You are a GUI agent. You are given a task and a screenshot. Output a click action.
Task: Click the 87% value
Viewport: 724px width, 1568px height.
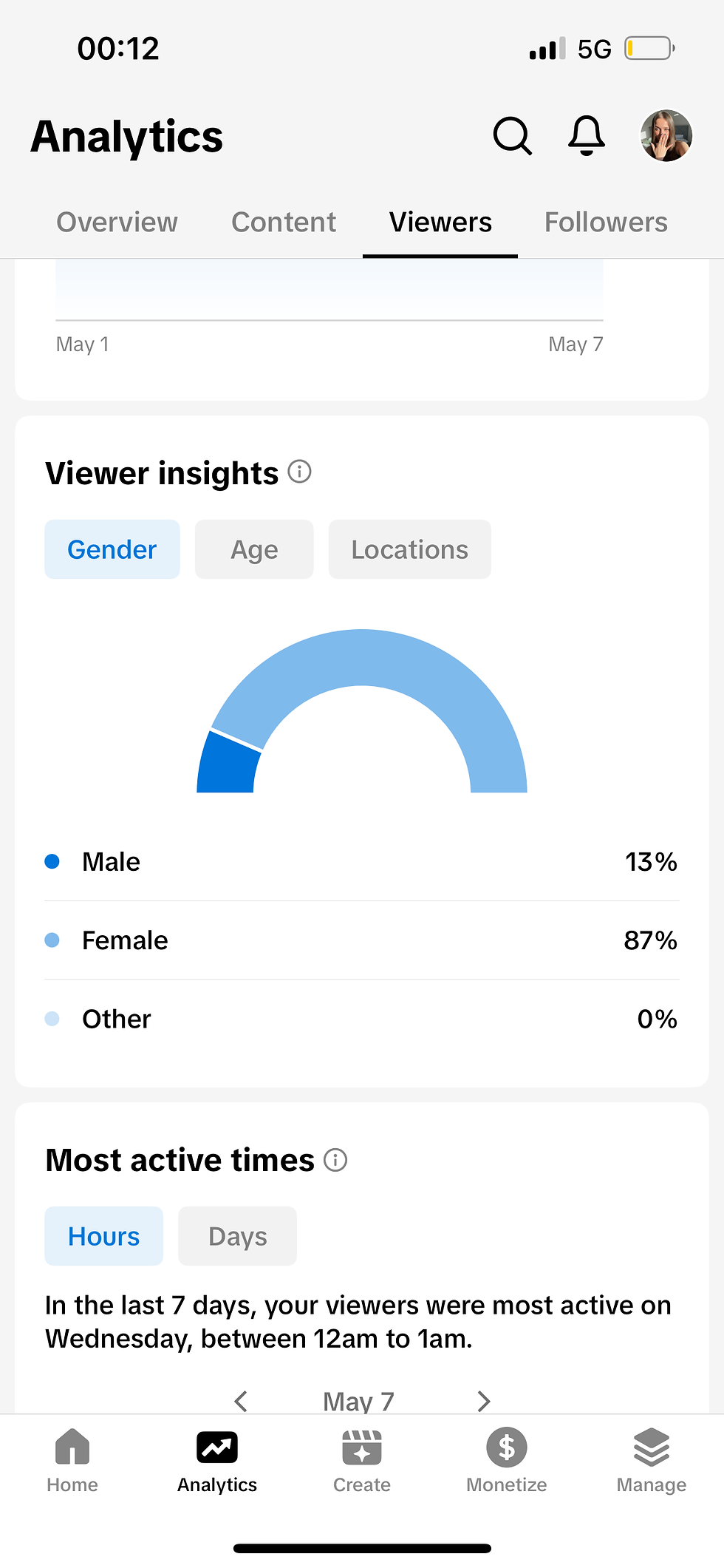(651, 940)
